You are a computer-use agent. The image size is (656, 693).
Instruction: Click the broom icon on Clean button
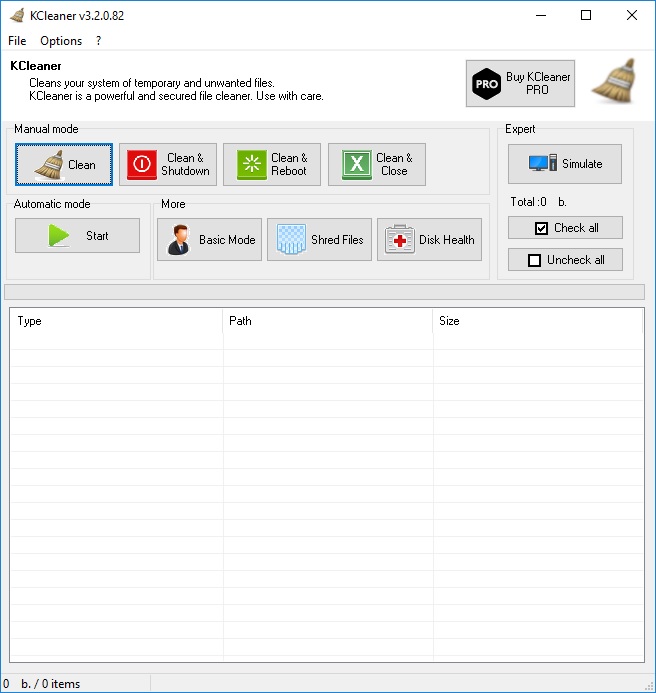click(x=50, y=165)
